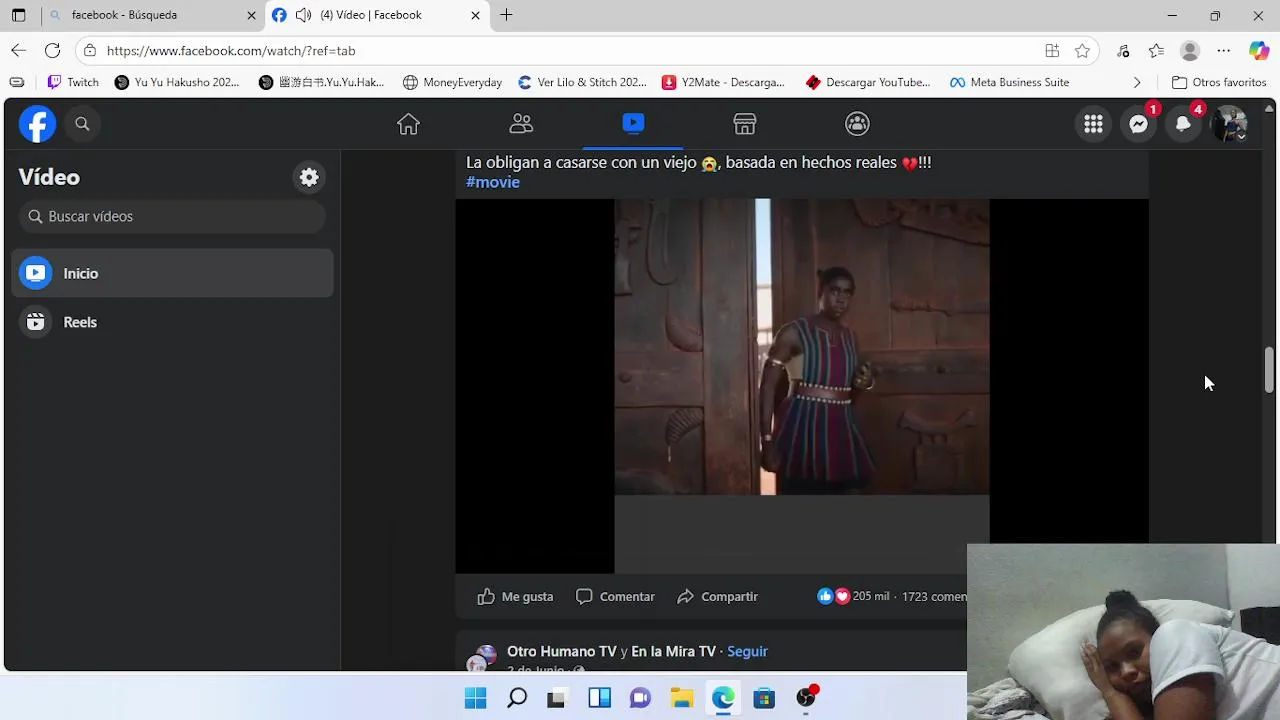1280x720 pixels.
Task: Open the Facebook search magnifier icon
Action: tap(82, 124)
